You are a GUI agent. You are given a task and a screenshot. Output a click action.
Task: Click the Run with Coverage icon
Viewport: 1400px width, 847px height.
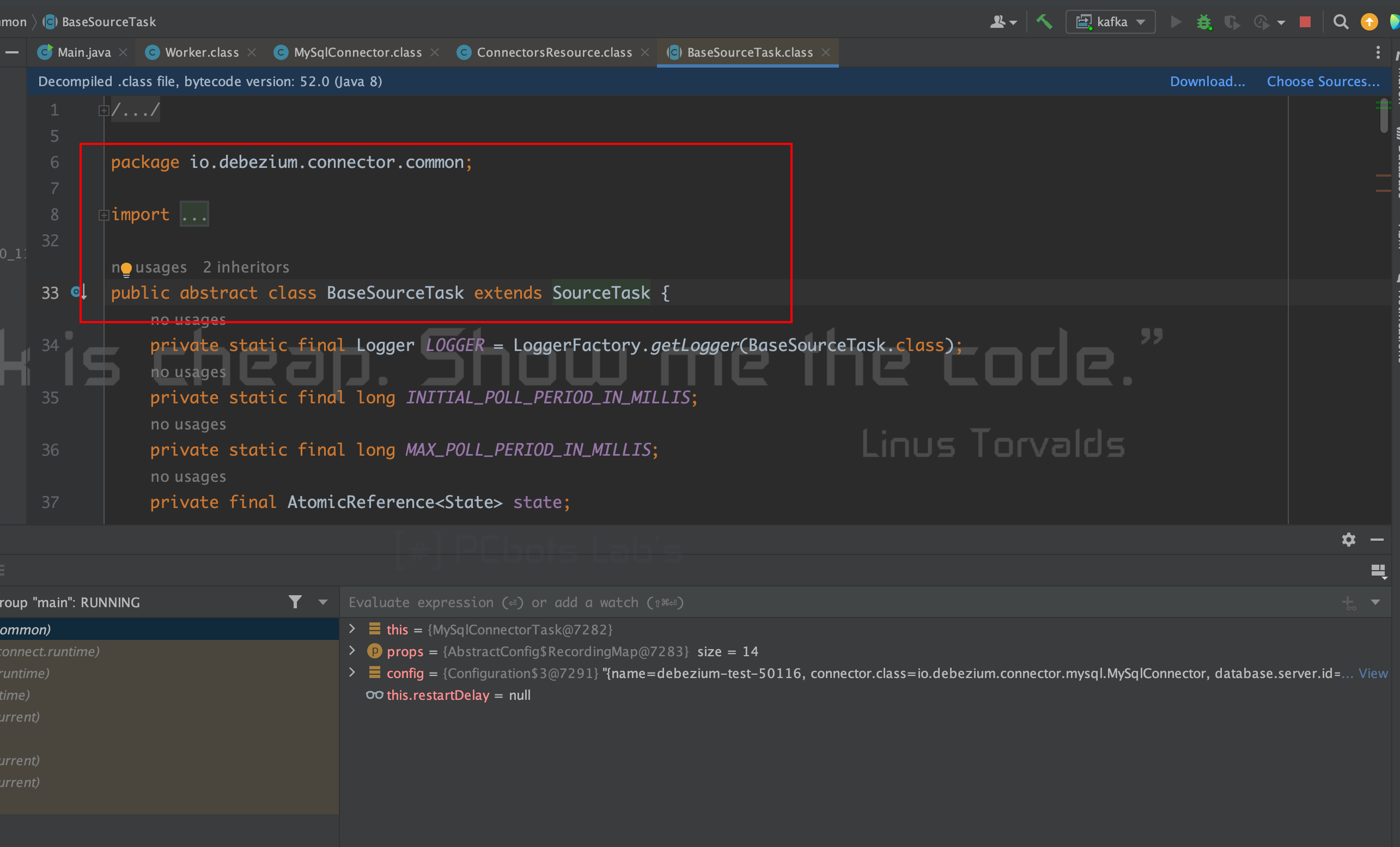[1231, 22]
